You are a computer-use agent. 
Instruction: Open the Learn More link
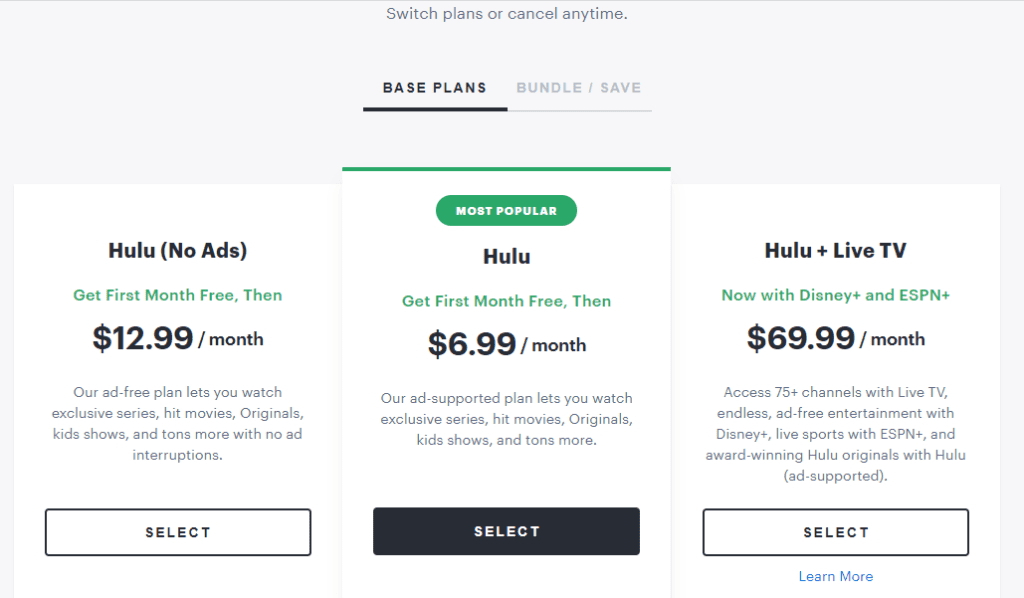(x=835, y=576)
